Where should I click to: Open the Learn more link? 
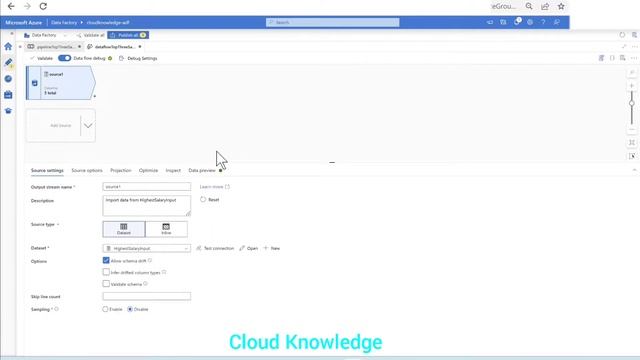(215, 187)
